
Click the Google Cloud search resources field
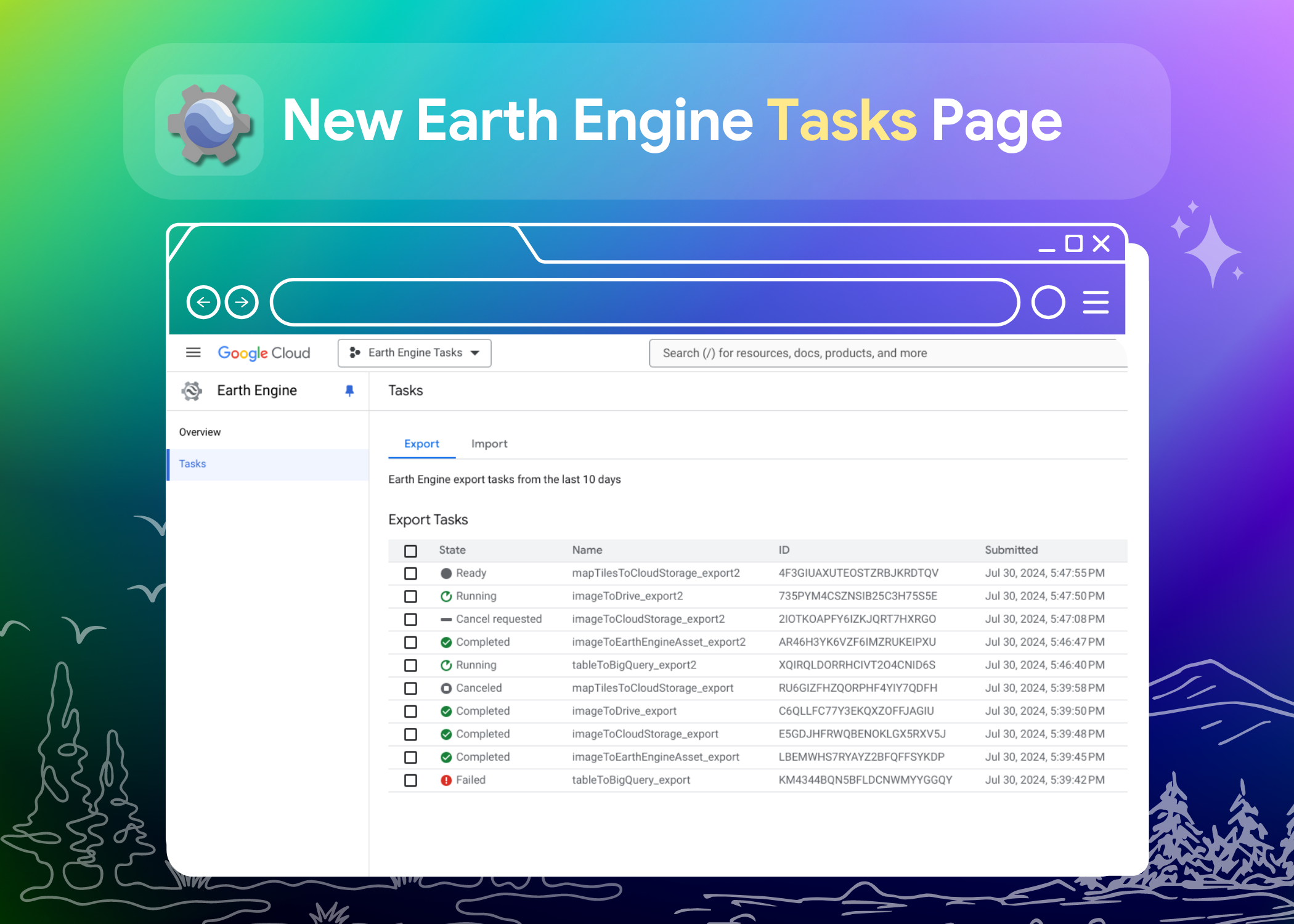(x=887, y=353)
